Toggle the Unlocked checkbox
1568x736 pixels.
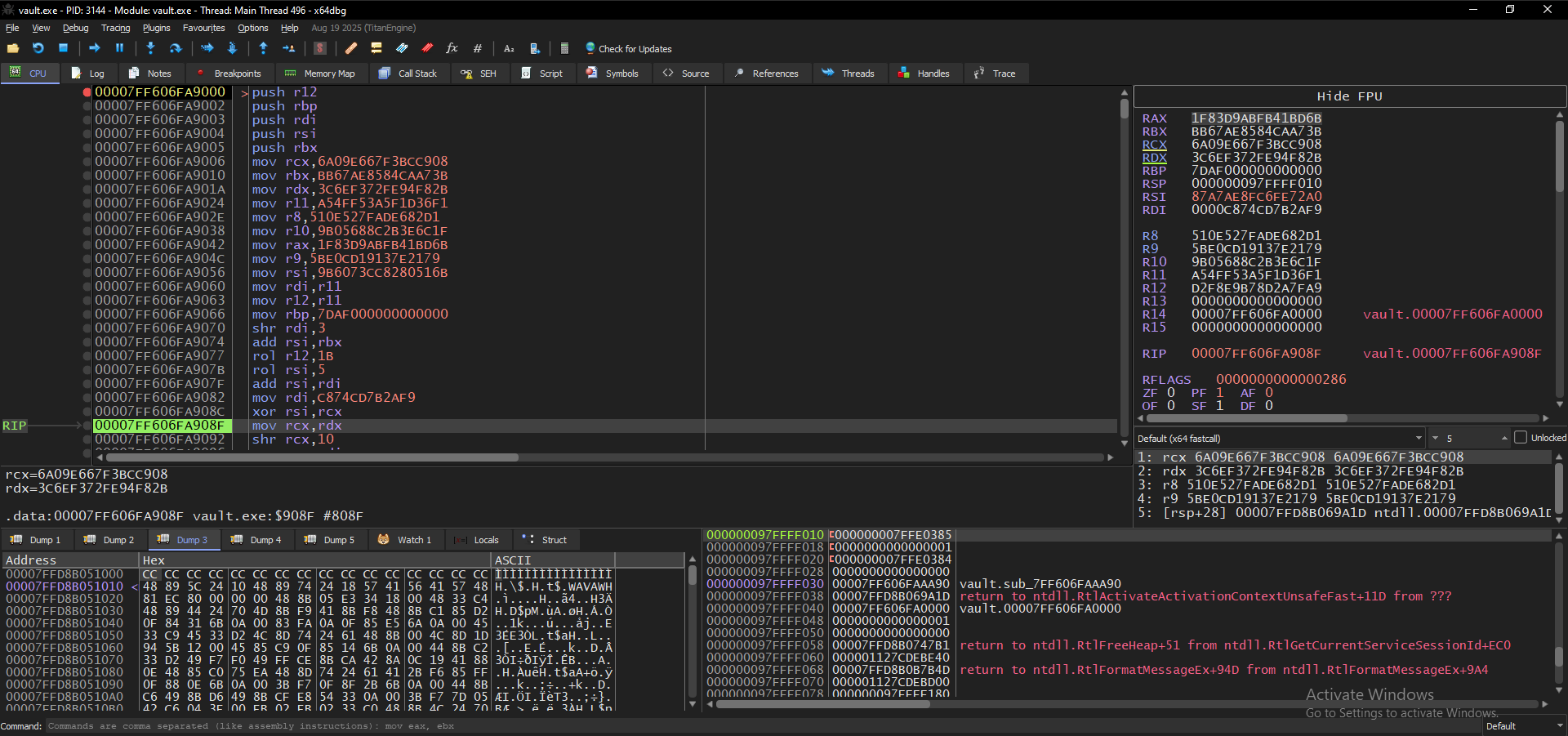[1521, 438]
